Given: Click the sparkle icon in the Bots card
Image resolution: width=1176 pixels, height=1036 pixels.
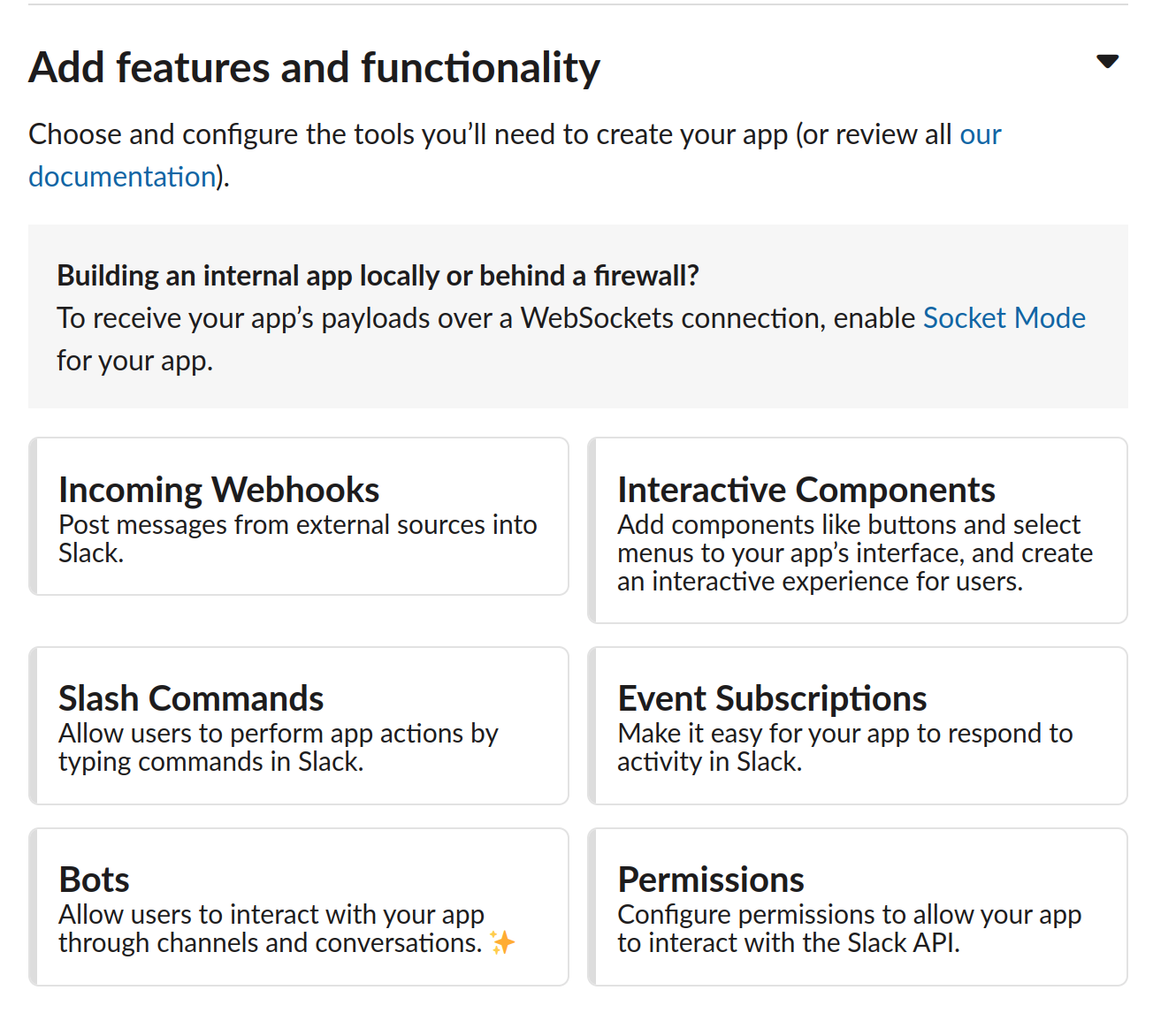Looking at the screenshot, I should 502,943.
